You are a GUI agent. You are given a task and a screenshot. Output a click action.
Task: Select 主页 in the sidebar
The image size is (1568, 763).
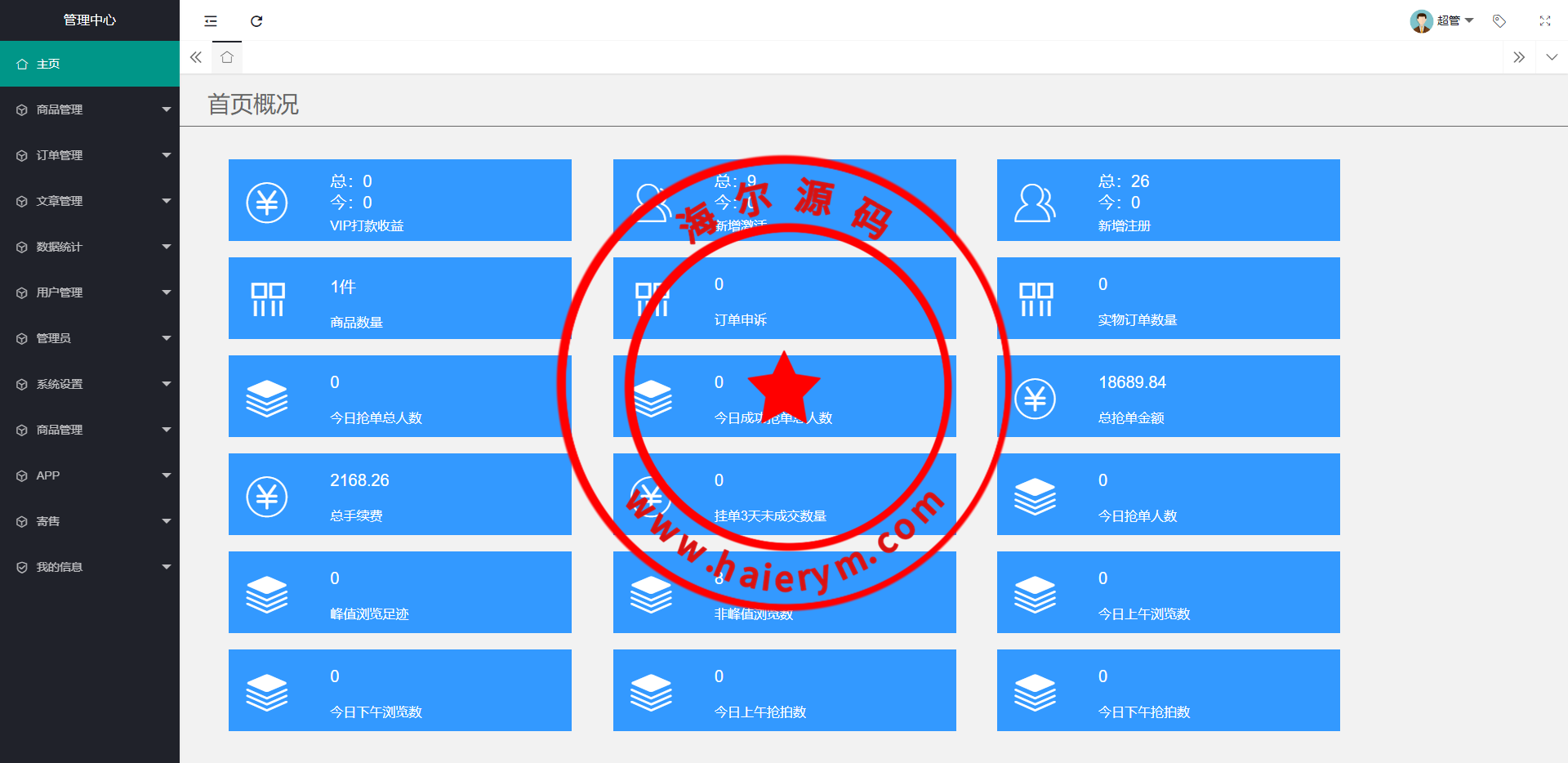point(90,64)
